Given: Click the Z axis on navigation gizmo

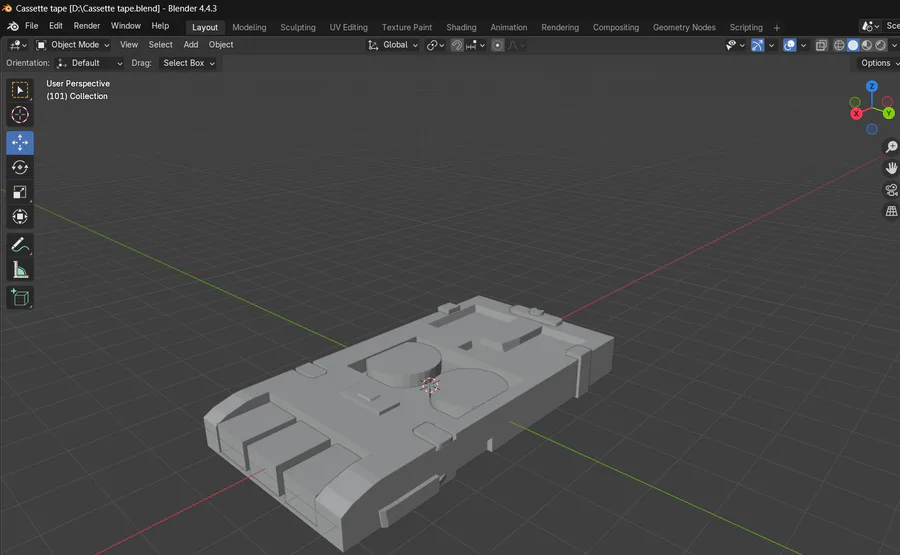Looking at the screenshot, I should pyautogui.click(x=872, y=86).
